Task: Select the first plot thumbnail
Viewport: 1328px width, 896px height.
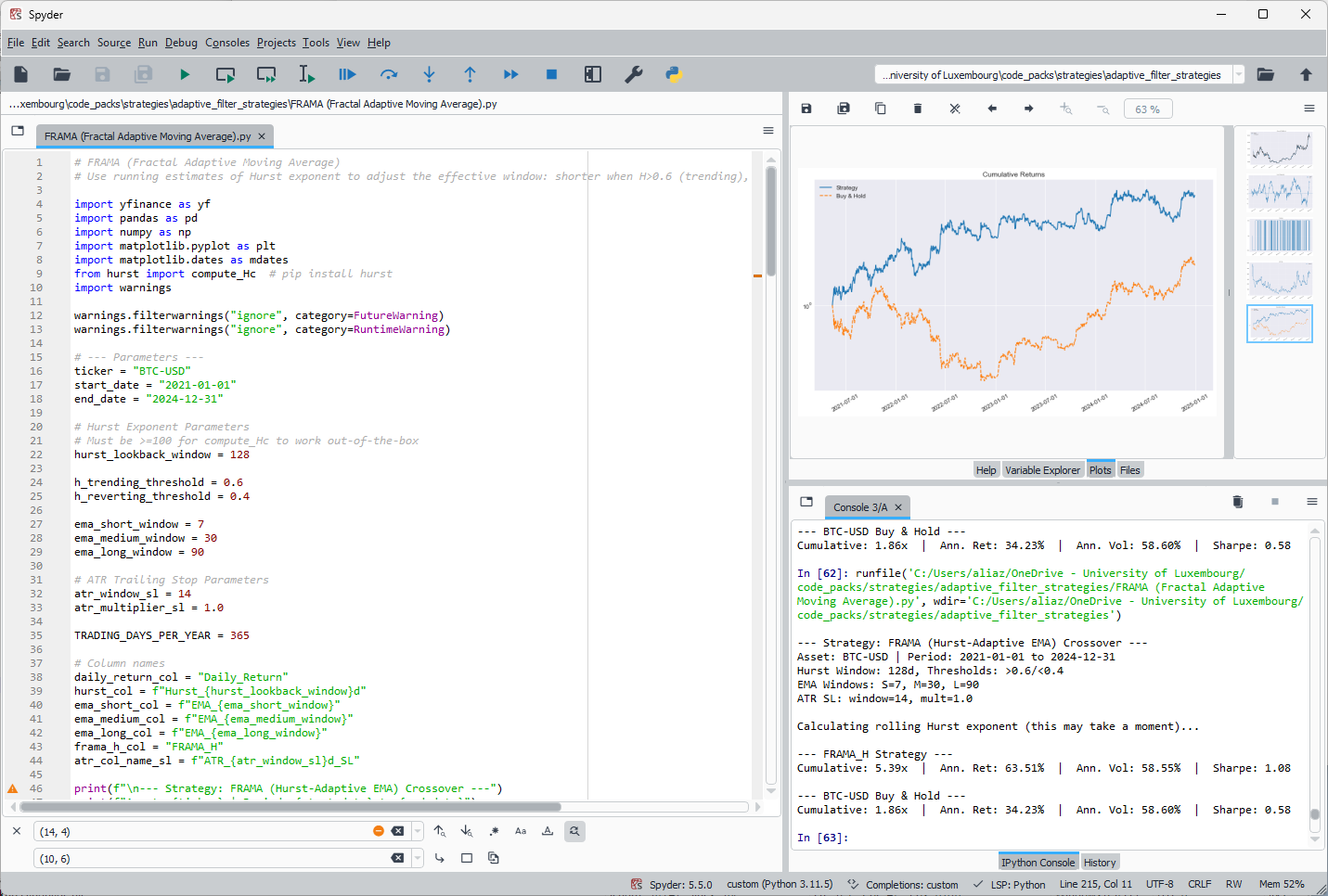Action: 1280,149
